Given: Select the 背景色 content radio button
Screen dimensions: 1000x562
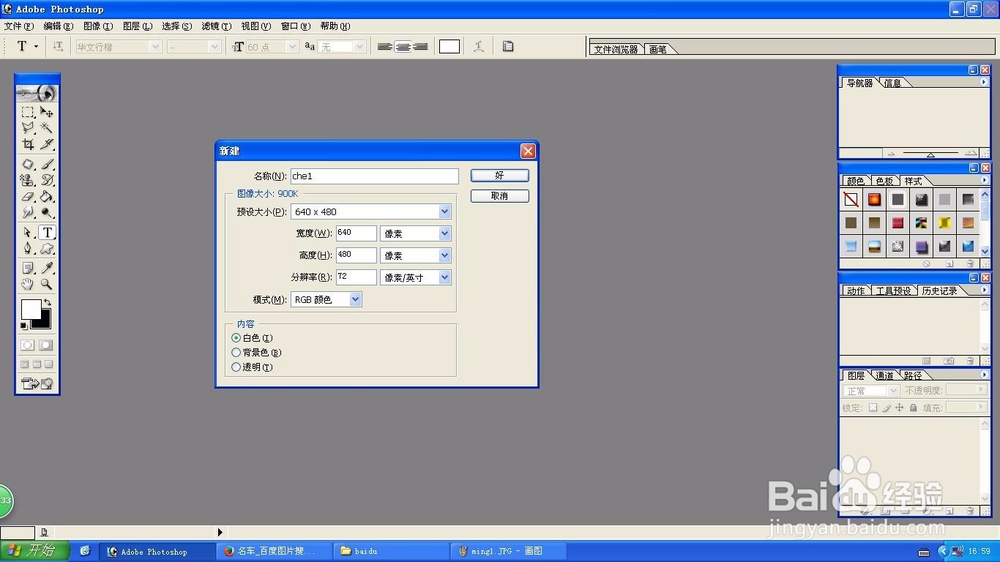Looking at the screenshot, I should pos(236,353).
